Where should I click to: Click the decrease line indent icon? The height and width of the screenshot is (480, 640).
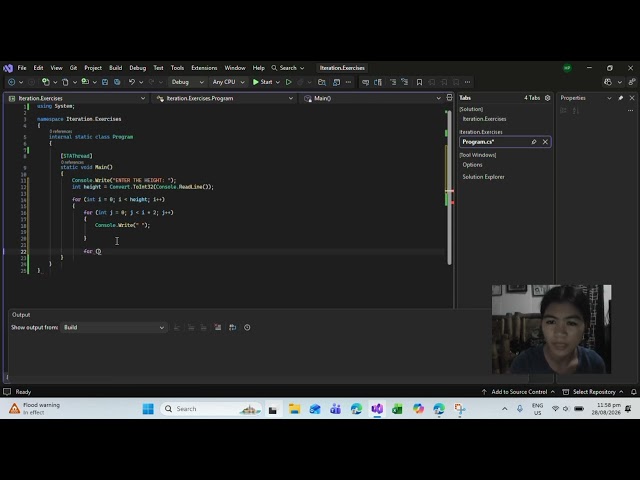tap(393, 82)
